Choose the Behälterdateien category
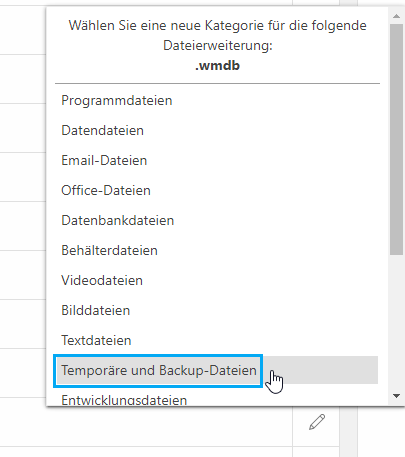This screenshot has height=457, width=405. pos(217,250)
